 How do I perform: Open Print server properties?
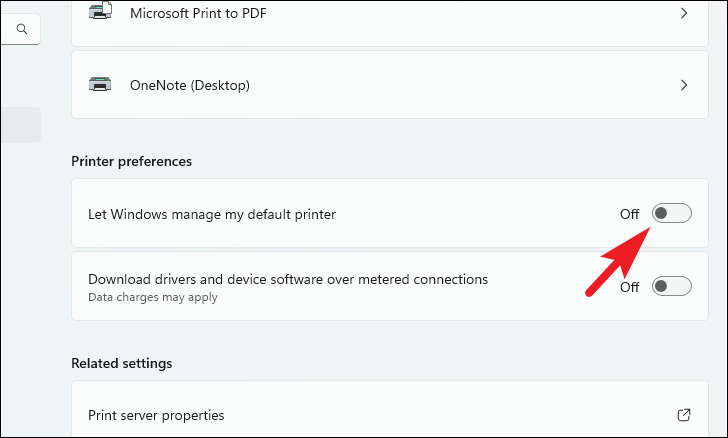[156, 415]
